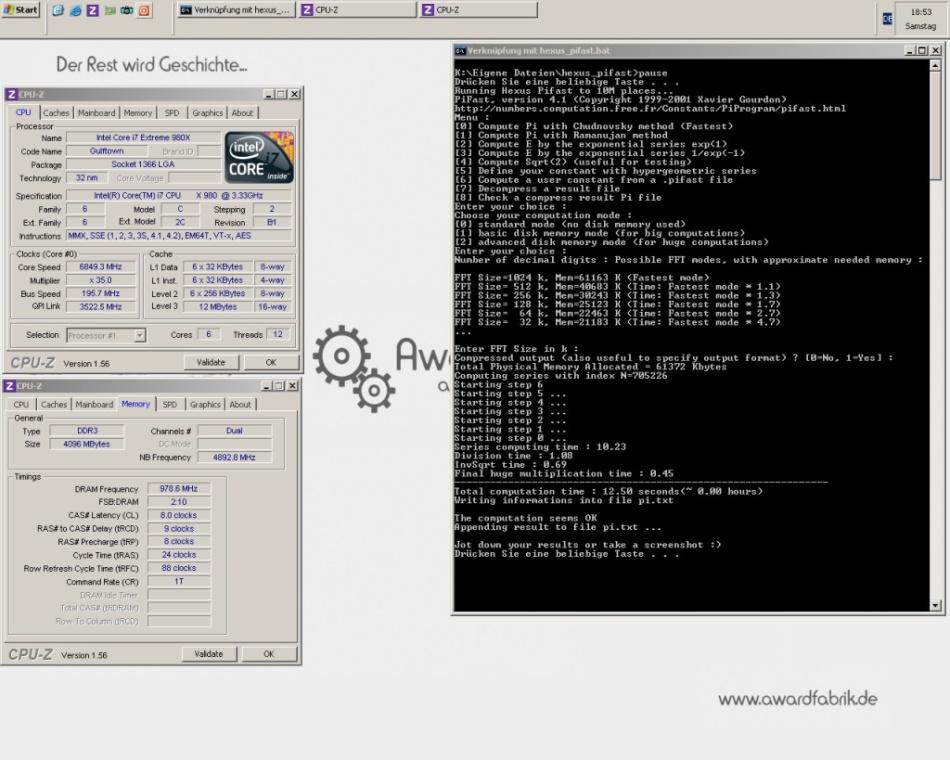Click console scrollbar up arrow

pyautogui.click(x=935, y=65)
